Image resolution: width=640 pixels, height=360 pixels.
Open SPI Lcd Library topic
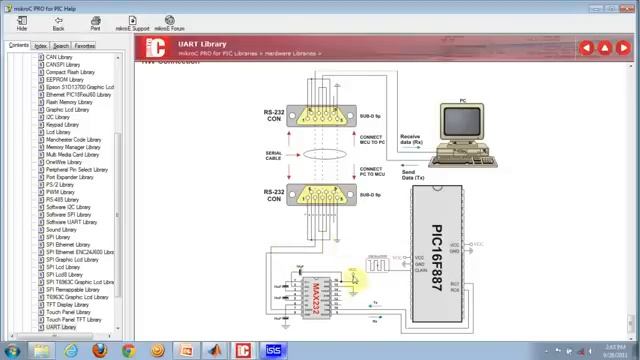point(62,267)
